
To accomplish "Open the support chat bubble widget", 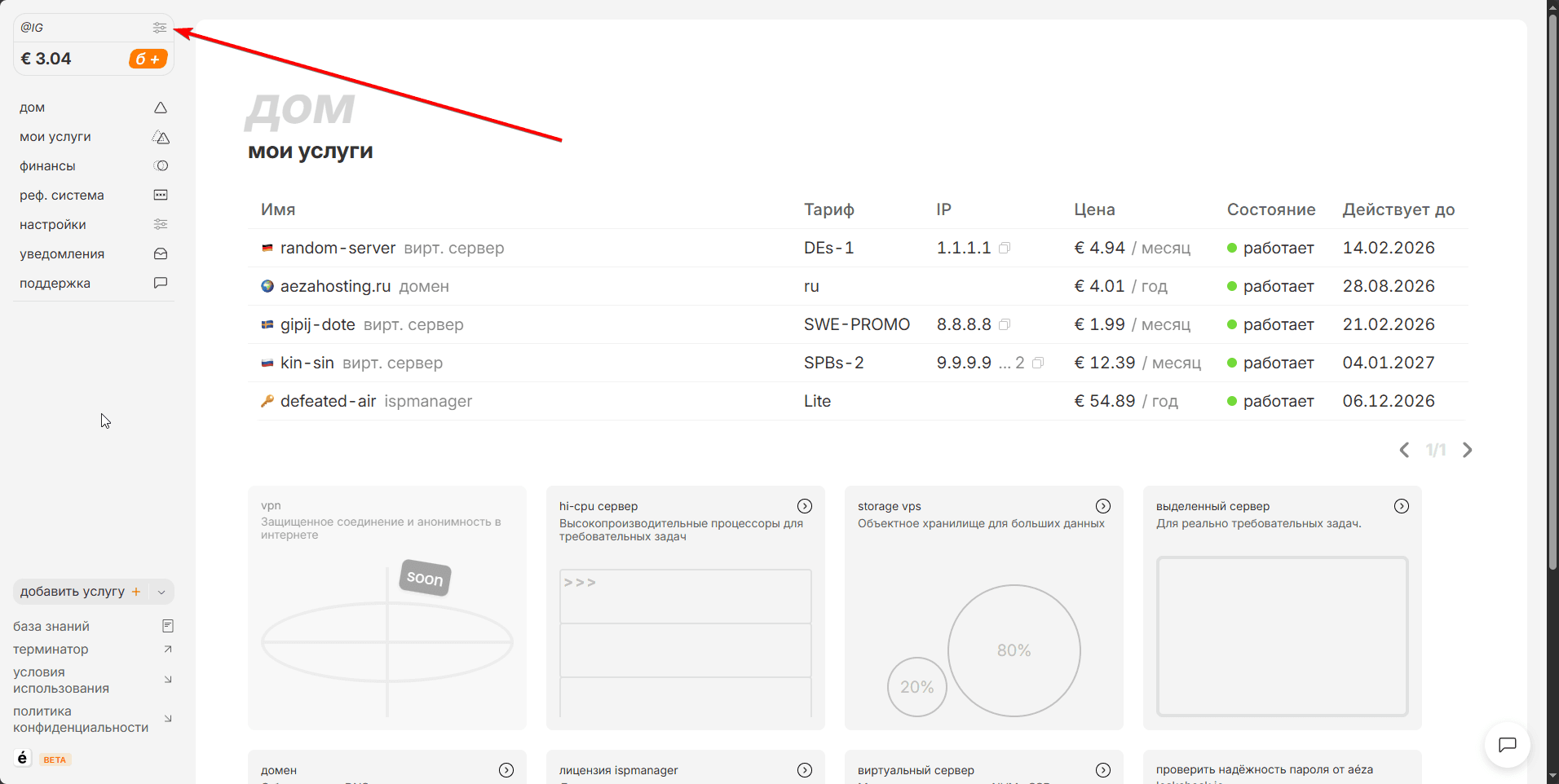I will coord(1507,744).
